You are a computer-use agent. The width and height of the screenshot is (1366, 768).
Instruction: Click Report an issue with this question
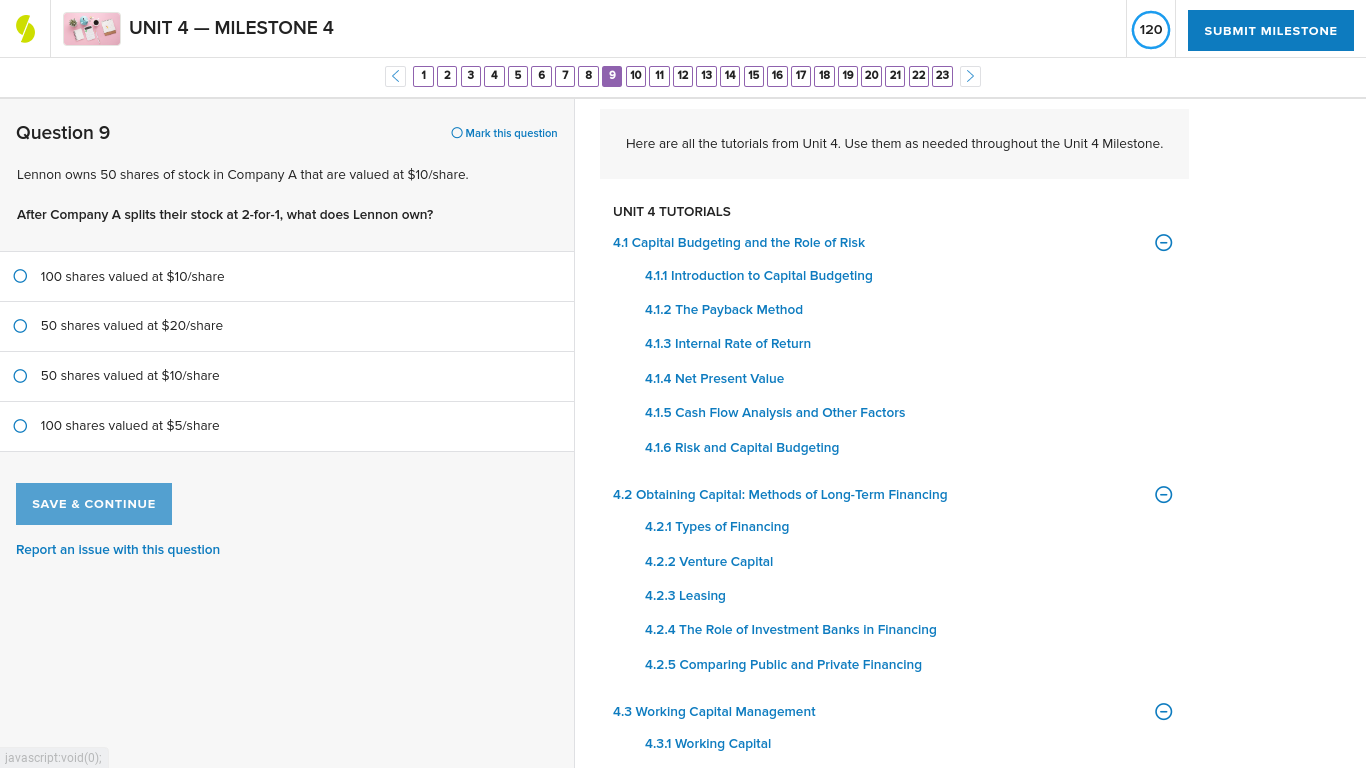[117, 549]
